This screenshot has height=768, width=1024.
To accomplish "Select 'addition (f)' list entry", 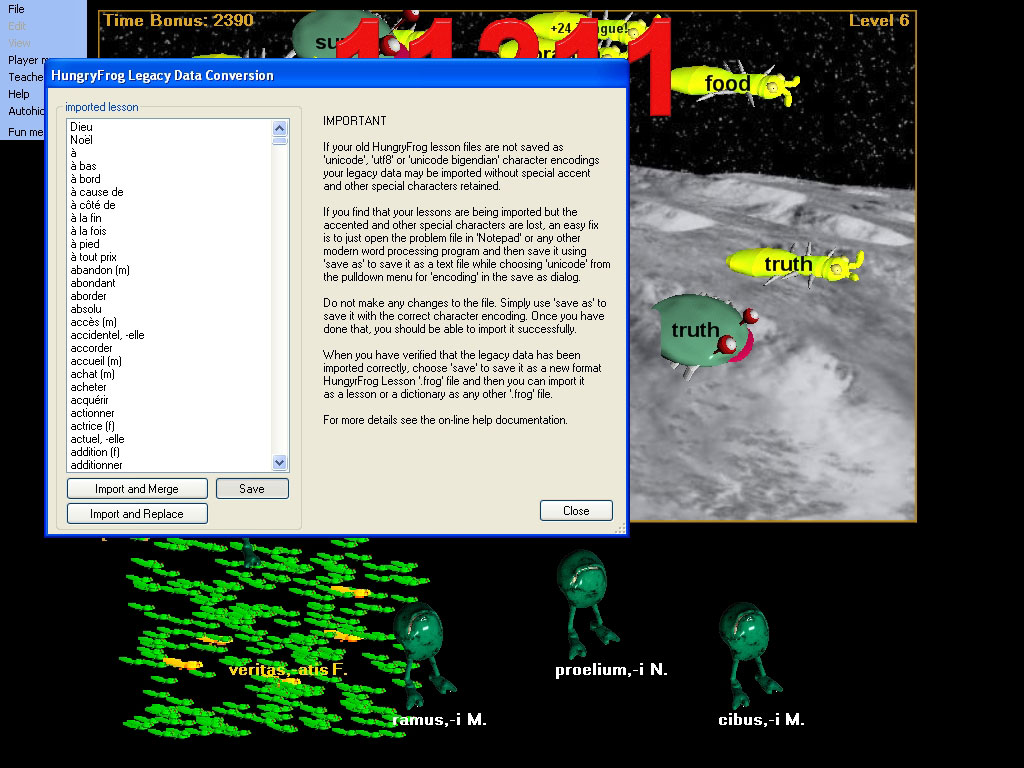I will pyautogui.click(x=99, y=452).
